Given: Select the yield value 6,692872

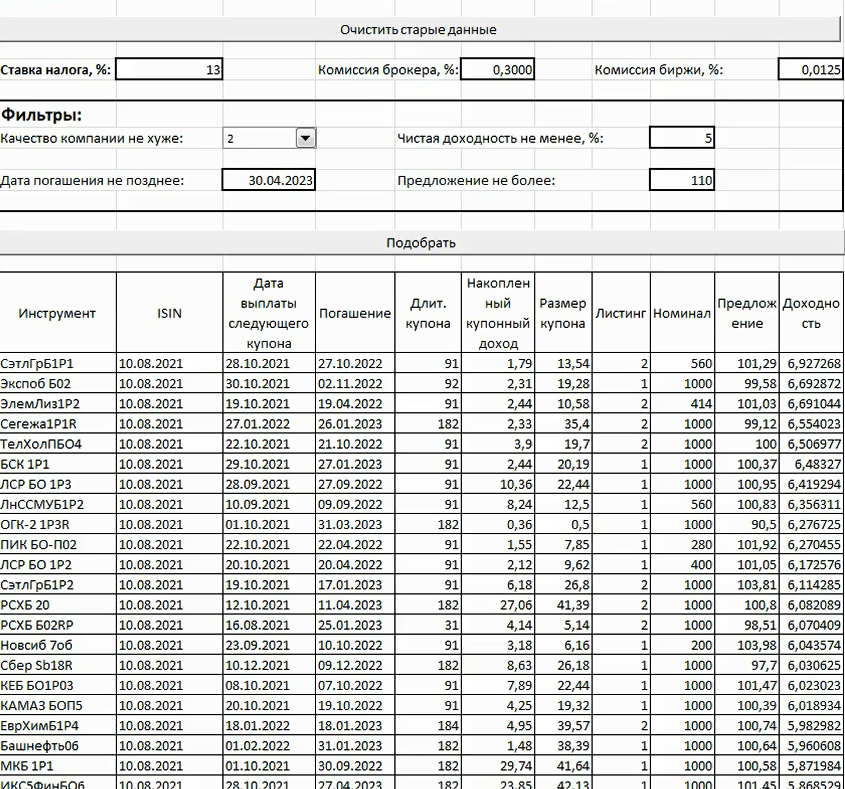Looking at the screenshot, I should [x=812, y=384].
